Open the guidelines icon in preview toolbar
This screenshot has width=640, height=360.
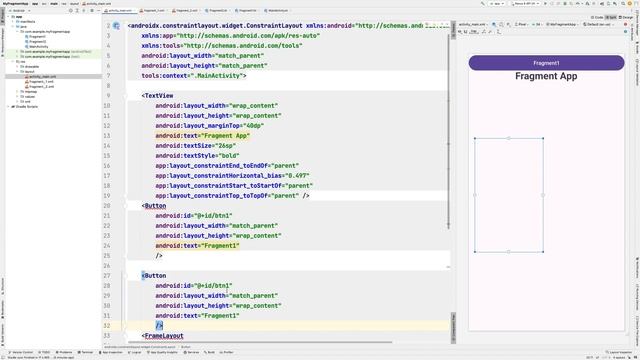(499, 32)
